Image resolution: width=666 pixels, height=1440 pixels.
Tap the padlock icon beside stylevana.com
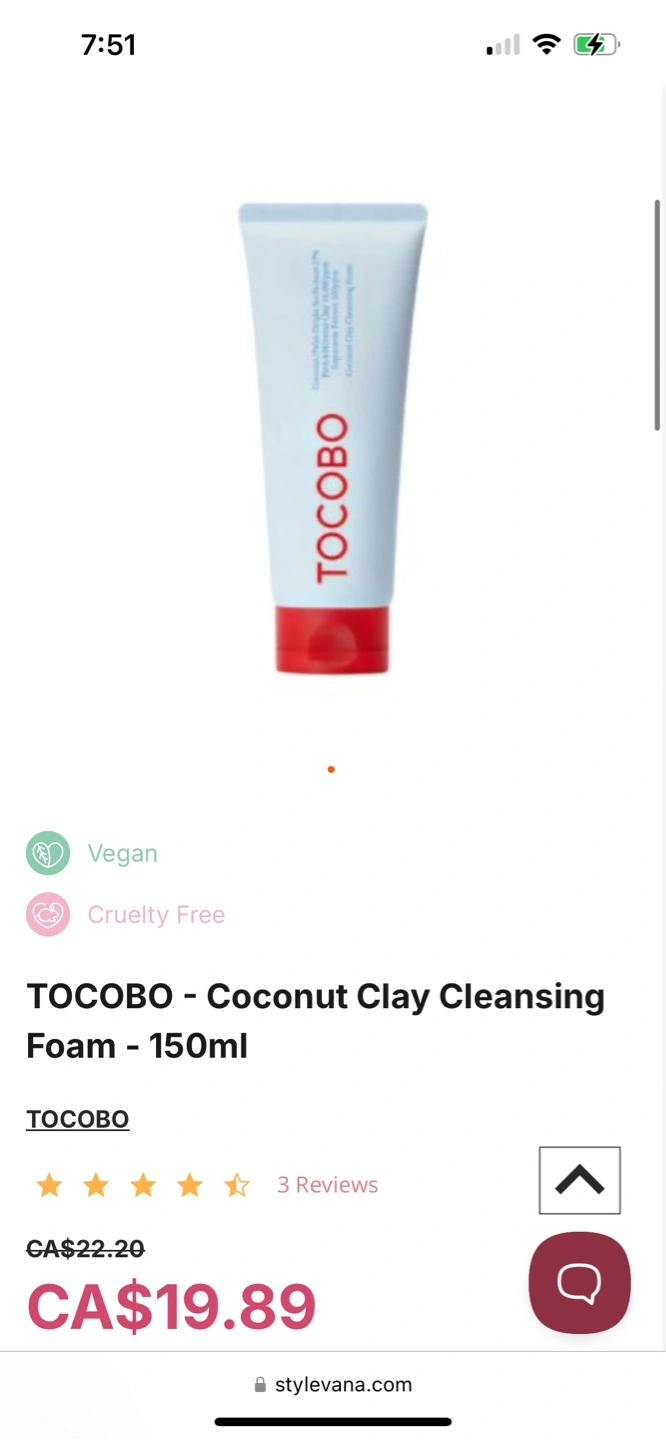261,1385
